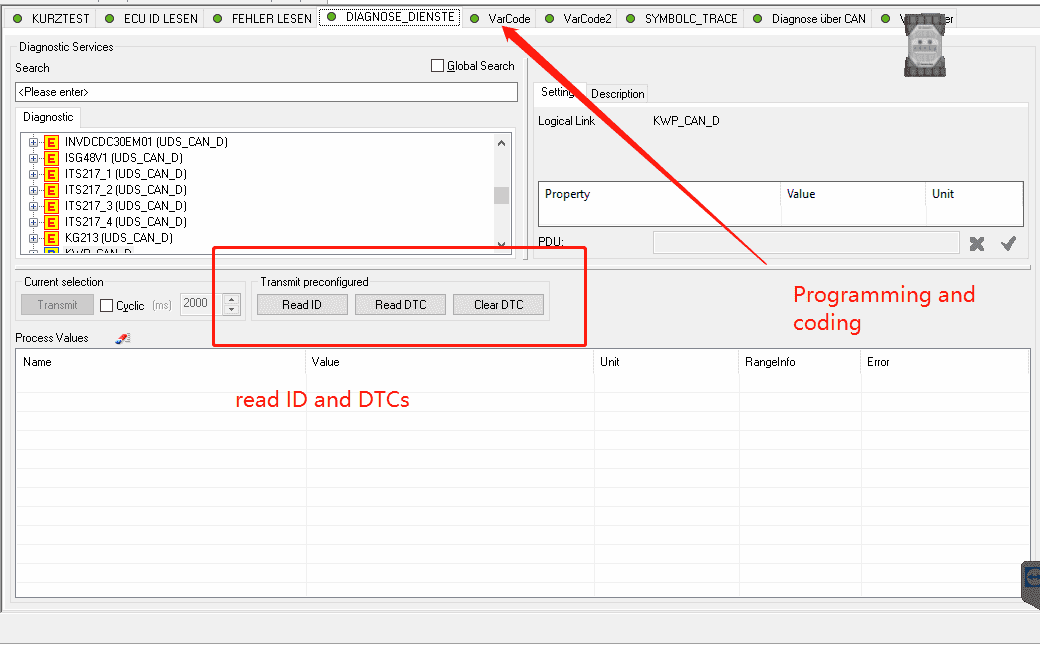
Task: Click the Process Values clear icon
Action: [123, 338]
